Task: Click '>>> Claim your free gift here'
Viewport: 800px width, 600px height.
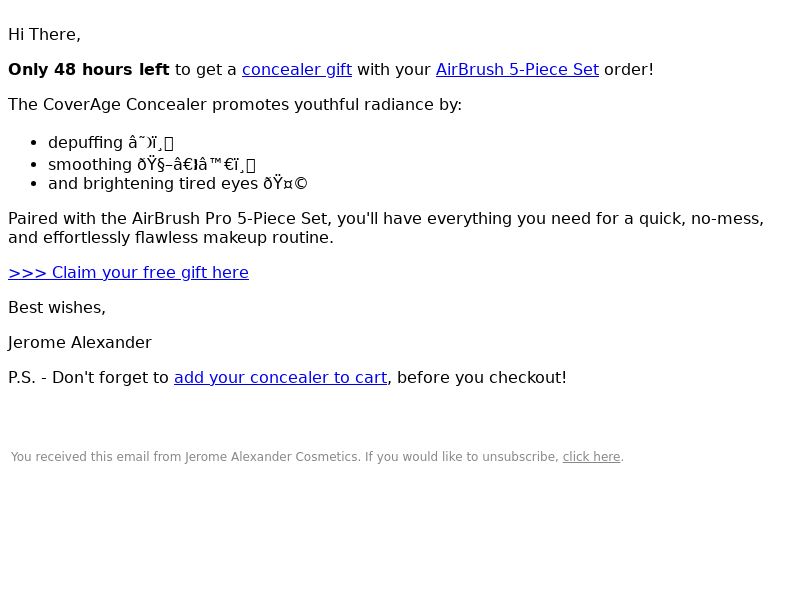Action: [129, 272]
